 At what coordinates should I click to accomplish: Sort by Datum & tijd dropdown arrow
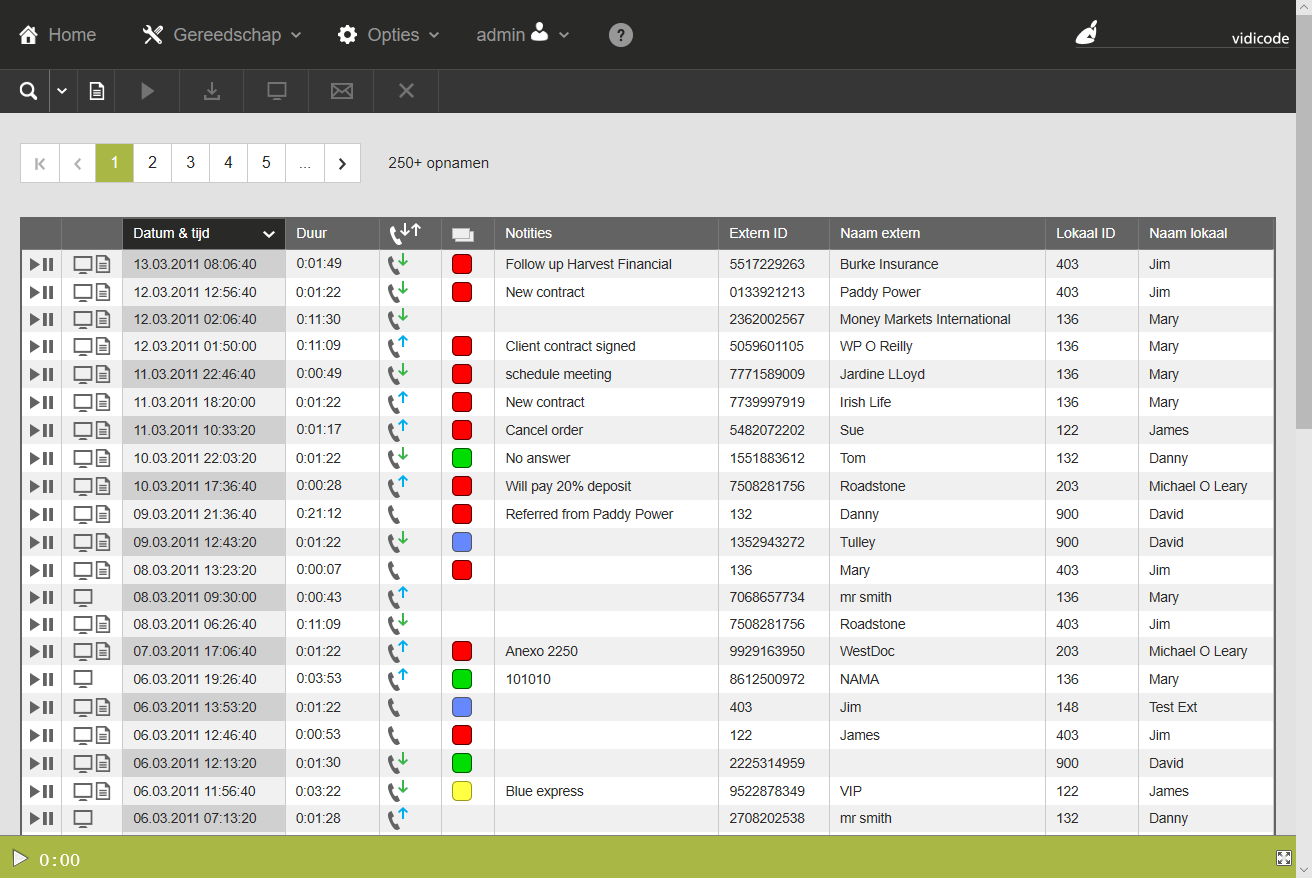(268, 234)
